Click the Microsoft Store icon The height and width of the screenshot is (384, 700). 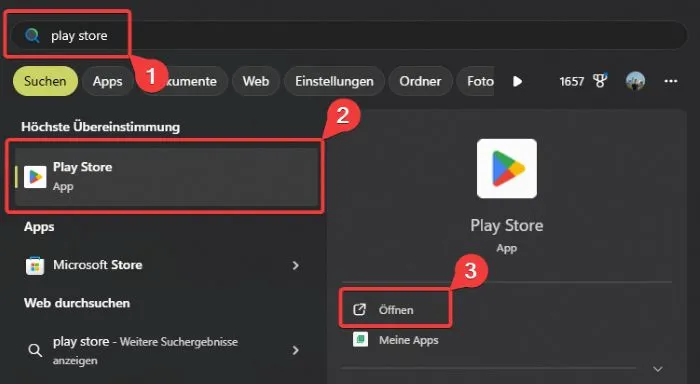(x=35, y=266)
